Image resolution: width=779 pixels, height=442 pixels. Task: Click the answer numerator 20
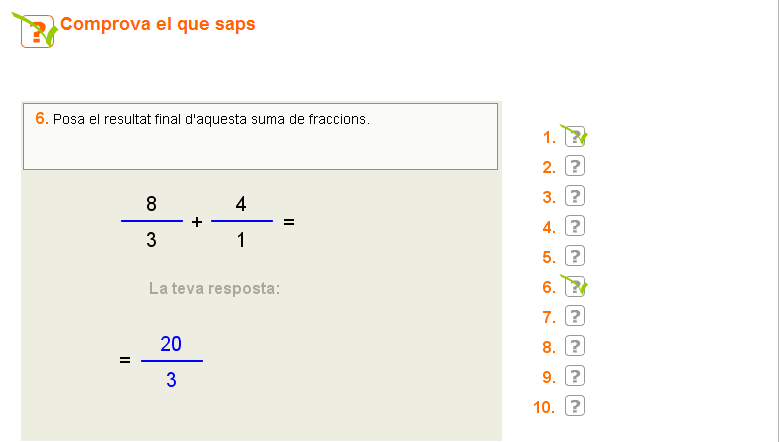coord(171,344)
